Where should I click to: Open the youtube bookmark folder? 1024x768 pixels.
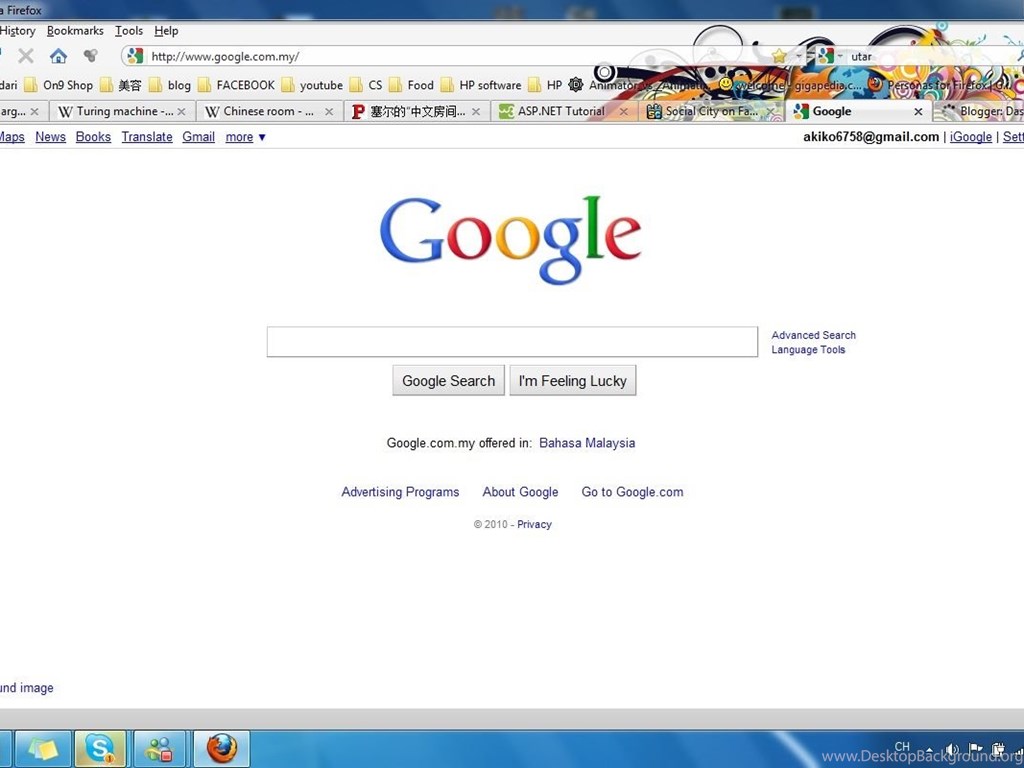[x=312, y=85]
